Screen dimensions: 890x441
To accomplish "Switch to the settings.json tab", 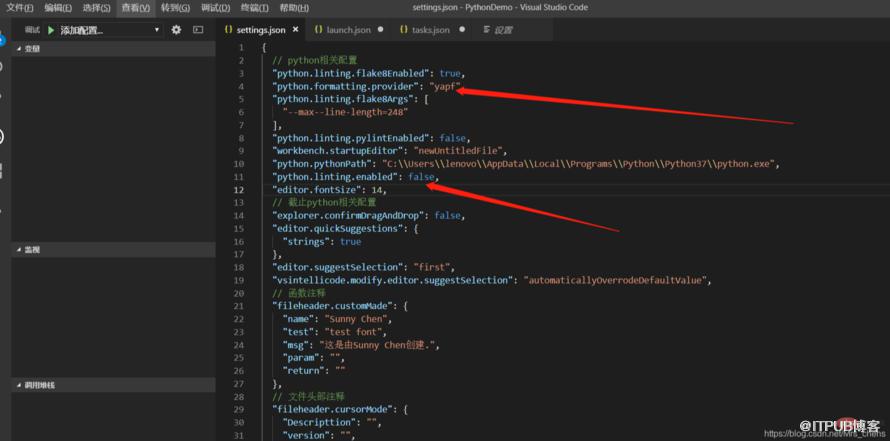I will pos(262,30).
